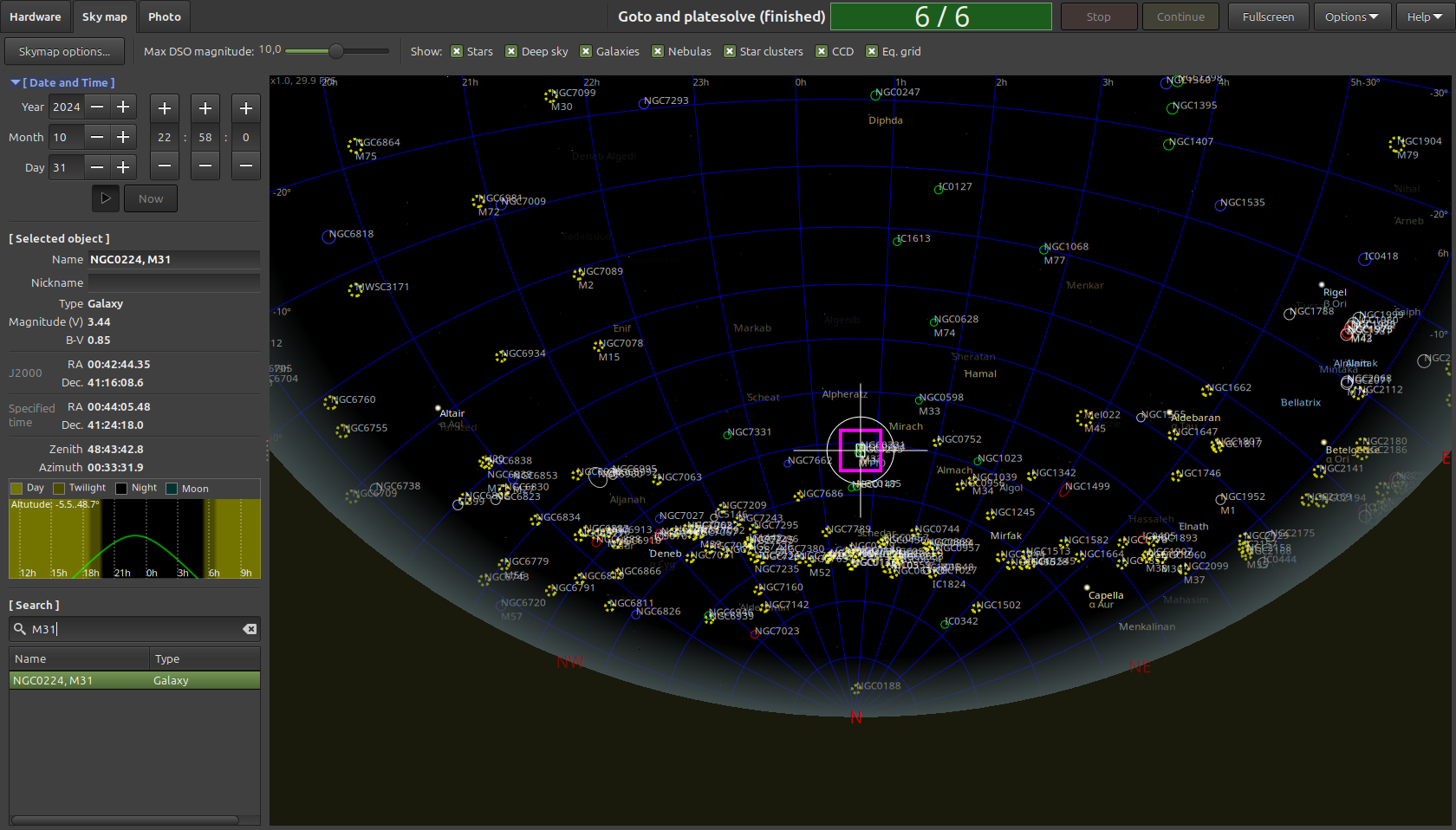The height and width of the screenshot is (830, 1456).
Task: Select NGC0224, M31 search result row
Action: click(134, 680)
